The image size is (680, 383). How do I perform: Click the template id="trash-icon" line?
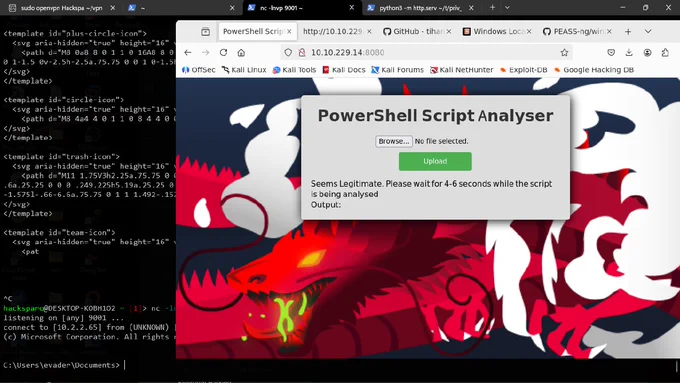click(62, 157)
